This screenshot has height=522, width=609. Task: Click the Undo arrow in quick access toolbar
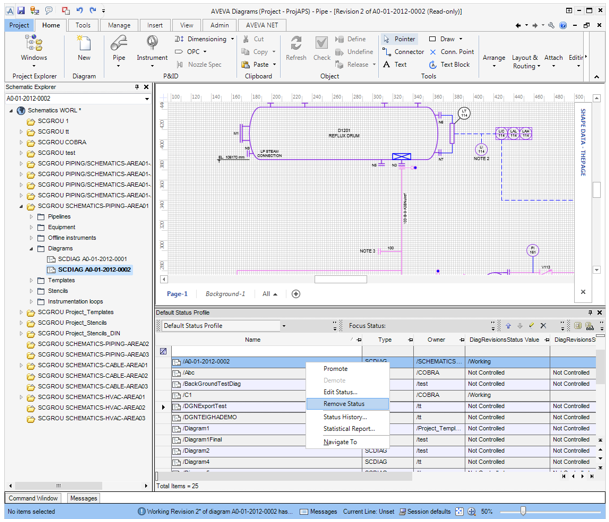(x=80, y=10)
